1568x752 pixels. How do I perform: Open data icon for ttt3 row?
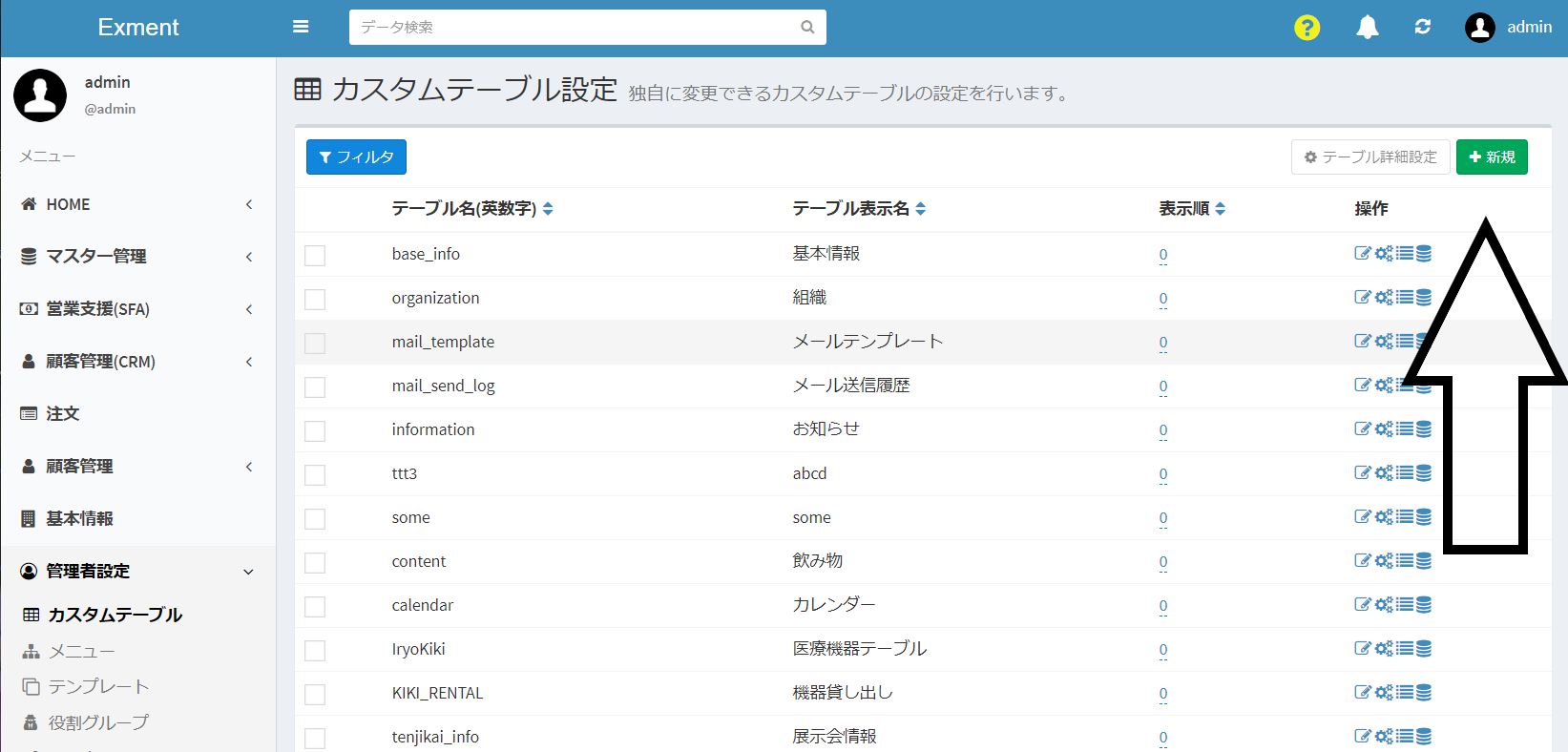click(x=1424, y=472)
